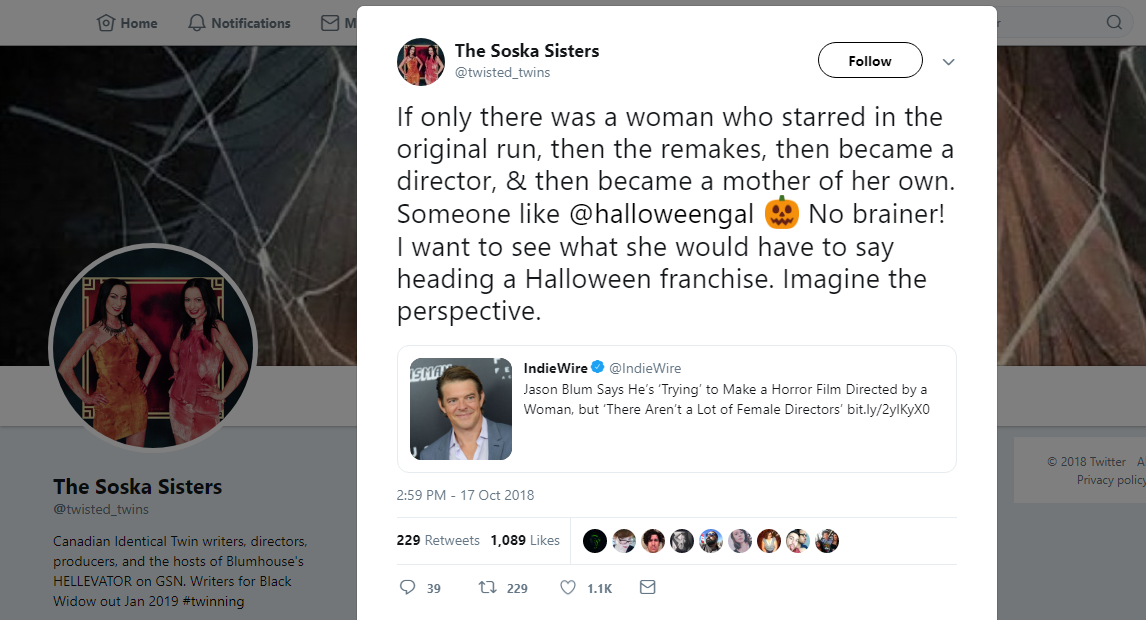Open the large profile picture
Image resolution: width=1146 pixels, height=620 pixels.
[153, 348]
